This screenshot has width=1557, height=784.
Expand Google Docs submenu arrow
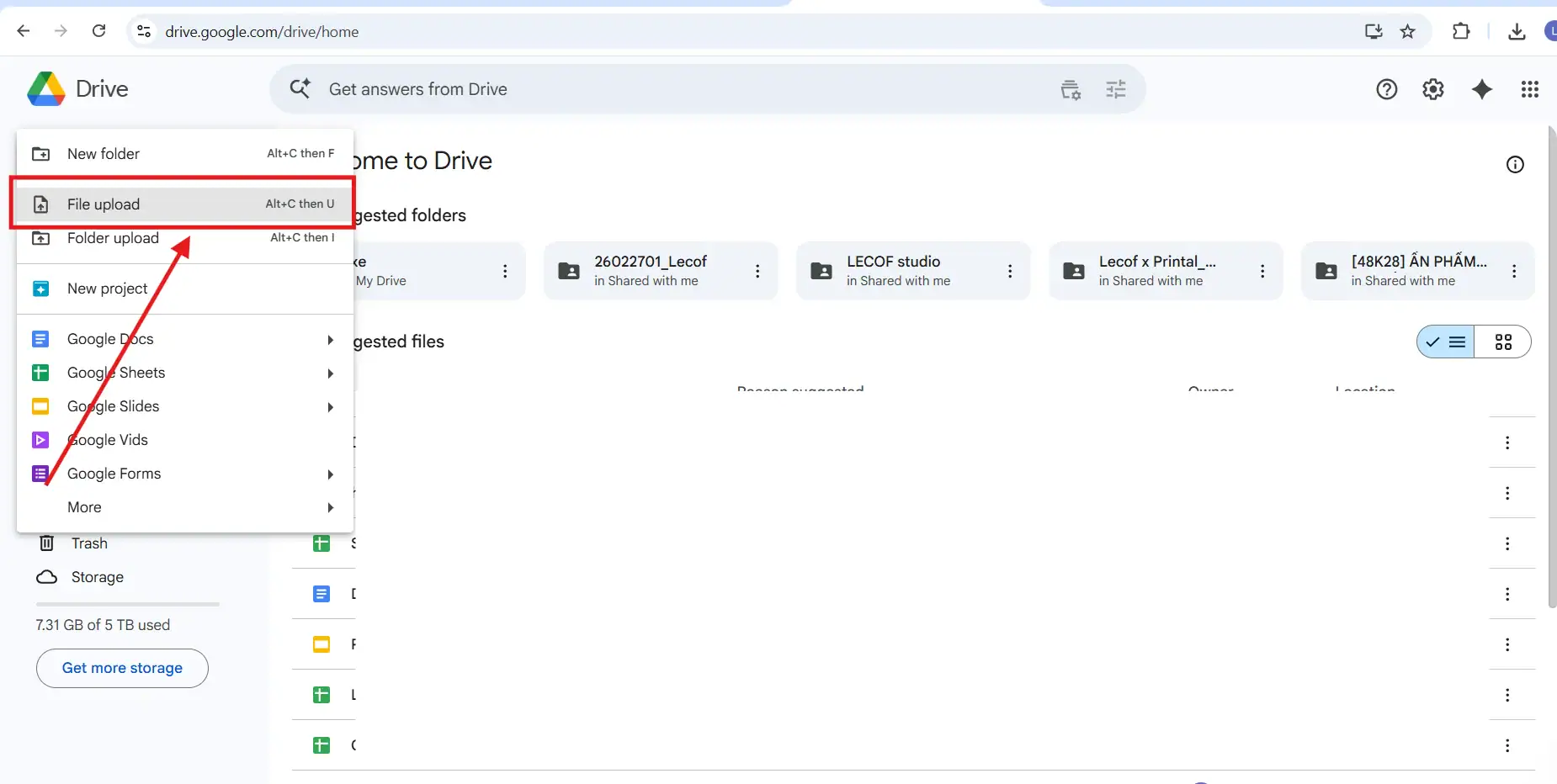(331, 340)
